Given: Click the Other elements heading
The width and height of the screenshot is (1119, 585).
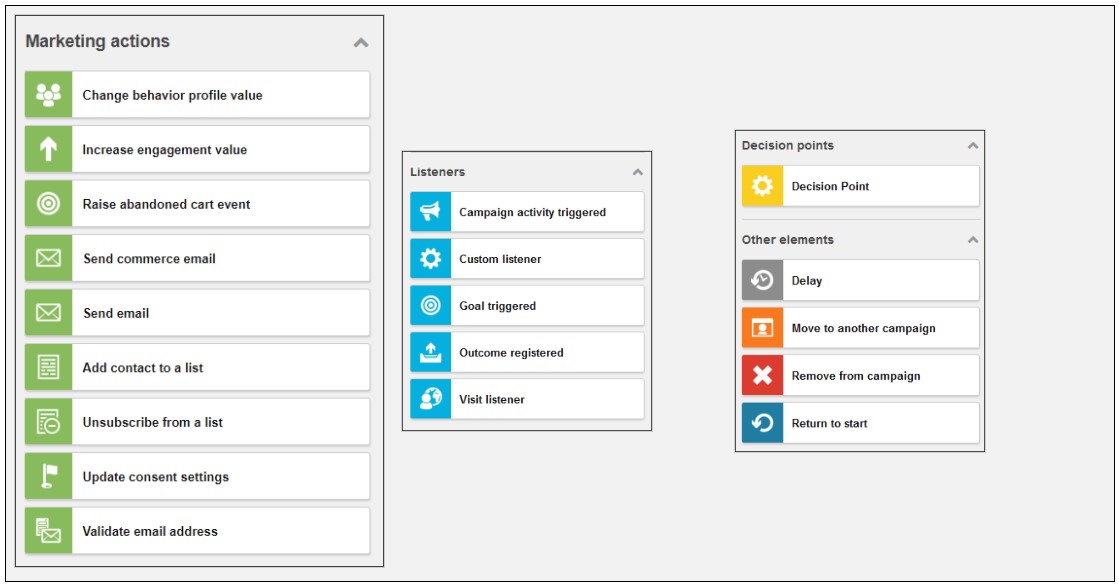Looking at the screenshot, I should point(787,240).
